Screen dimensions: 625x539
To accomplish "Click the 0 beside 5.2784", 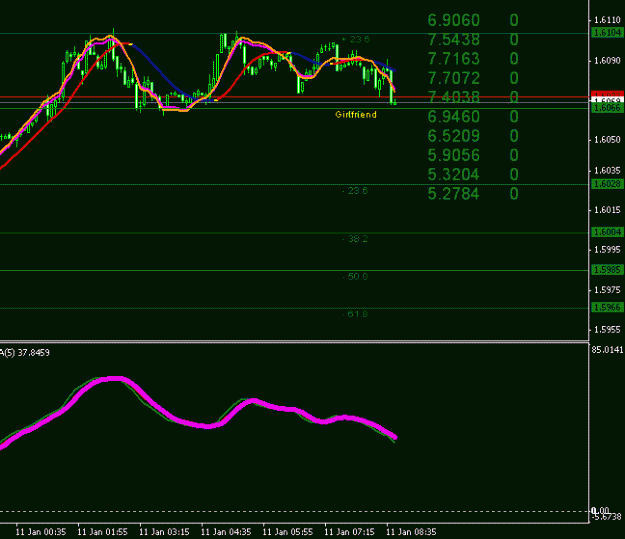I will pos(514,194).
